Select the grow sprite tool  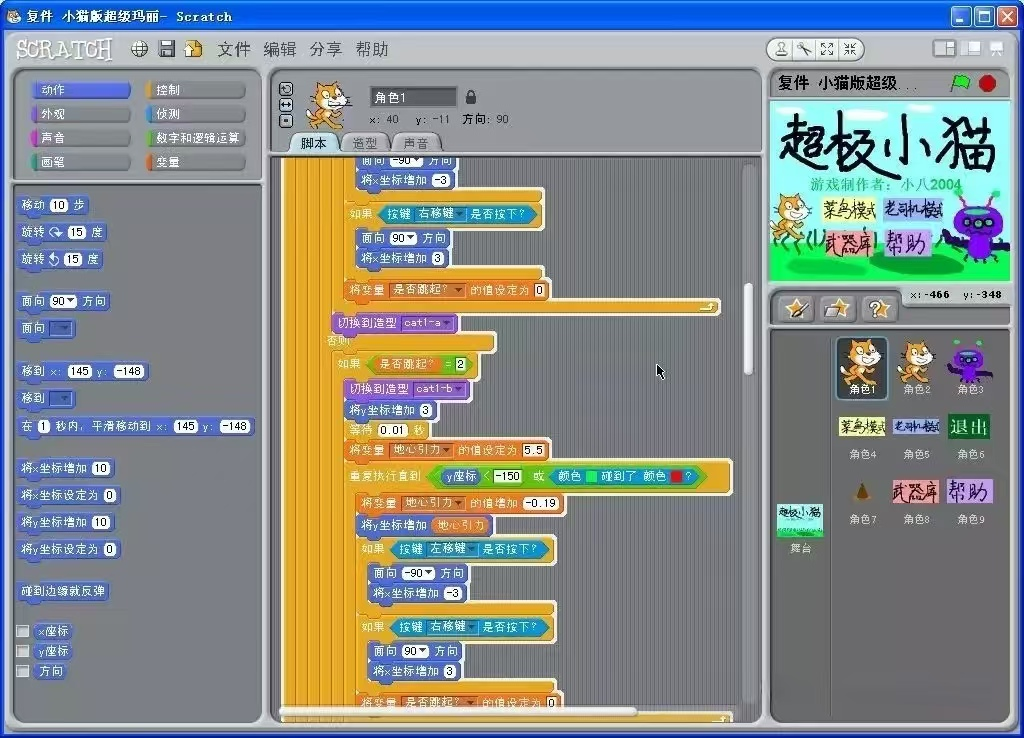pyautogui.click(x=827, y=49)
